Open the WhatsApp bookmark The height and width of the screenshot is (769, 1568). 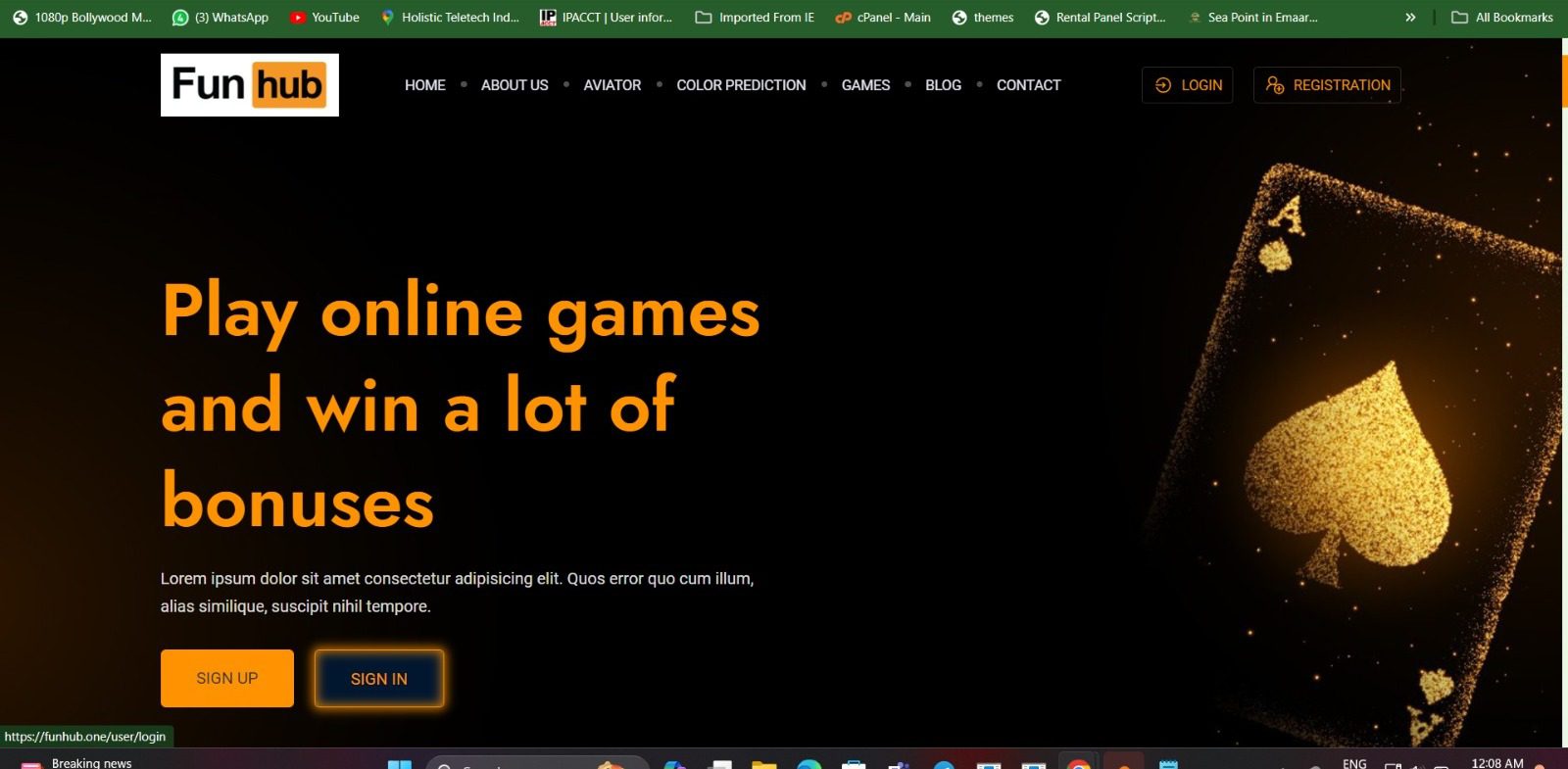(220, 18)
